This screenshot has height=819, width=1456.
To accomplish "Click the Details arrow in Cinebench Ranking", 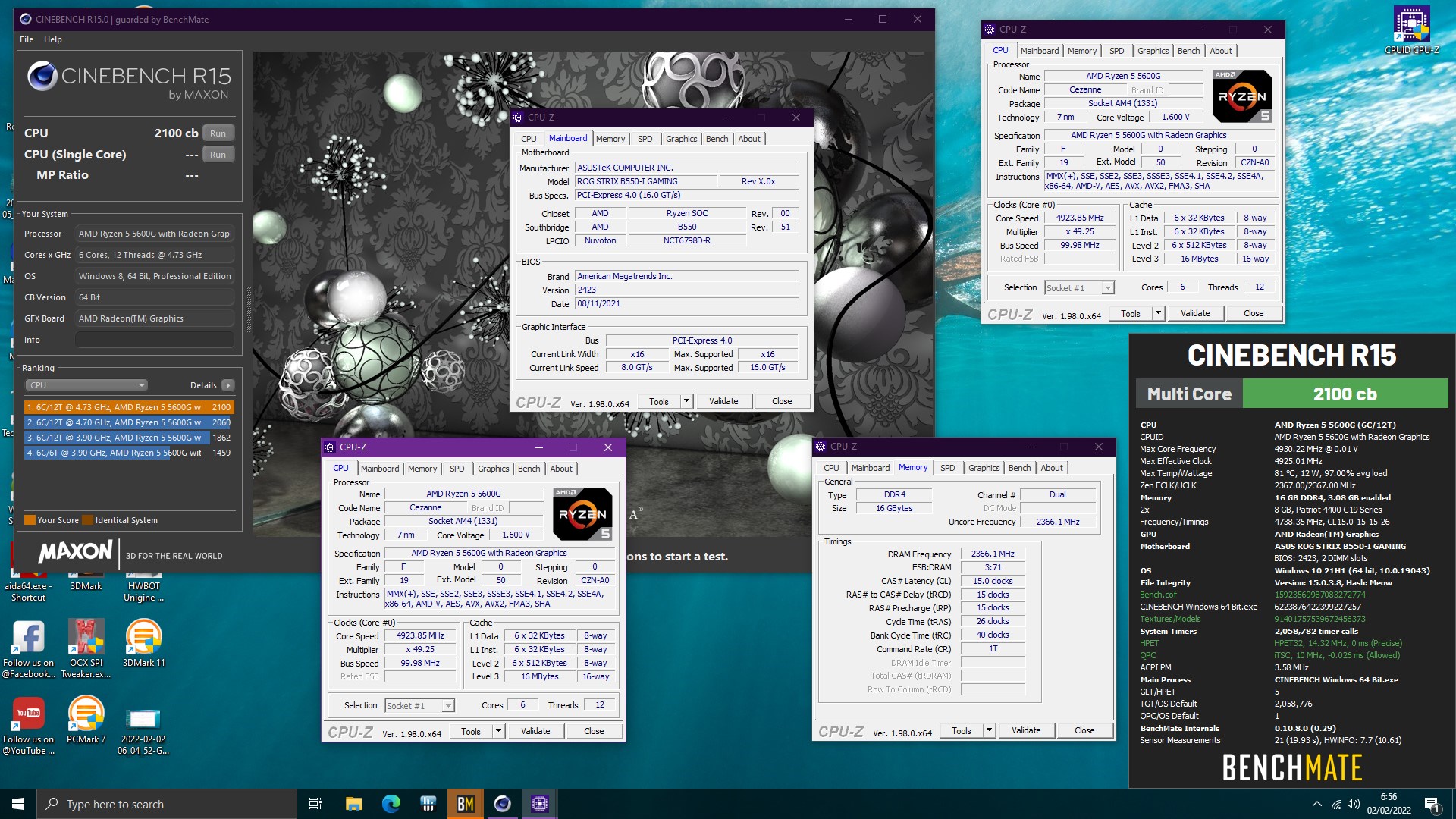I will [227, 385].
